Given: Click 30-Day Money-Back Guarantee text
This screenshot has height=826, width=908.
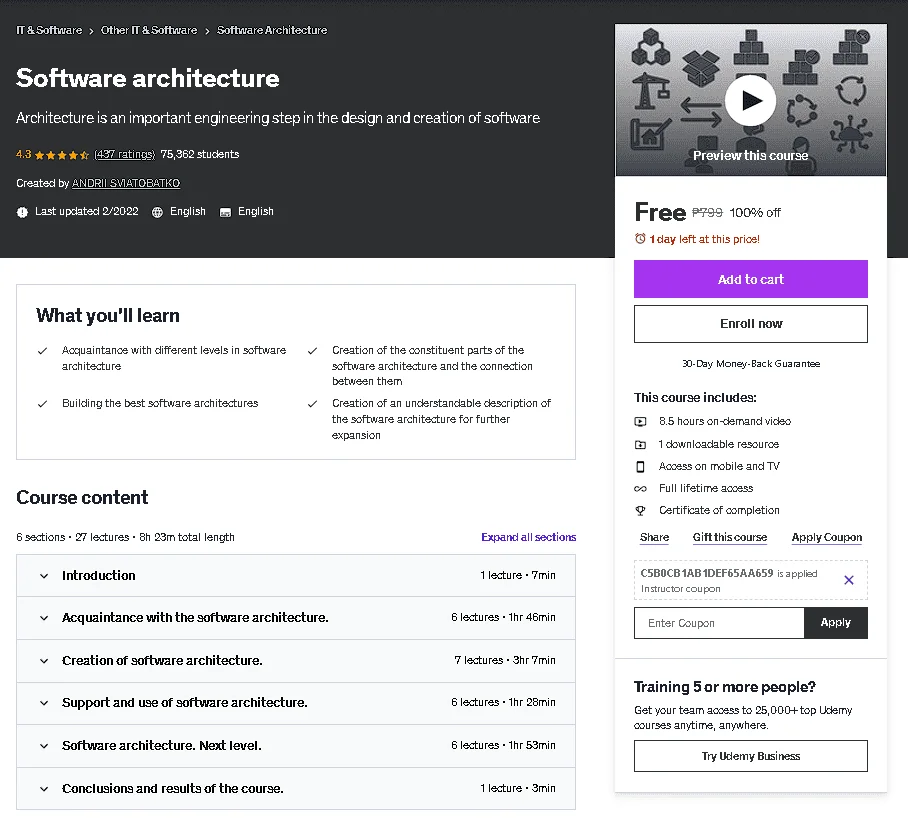Looking at the screenshot, I should pos(750,364).
